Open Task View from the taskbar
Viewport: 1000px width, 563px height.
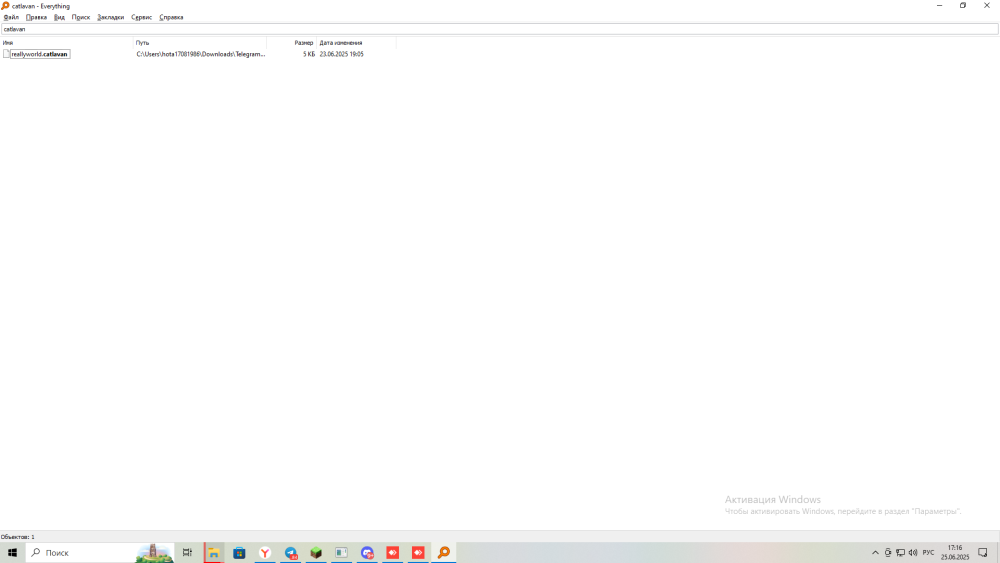pyautogui.click(x=188, y=553)
